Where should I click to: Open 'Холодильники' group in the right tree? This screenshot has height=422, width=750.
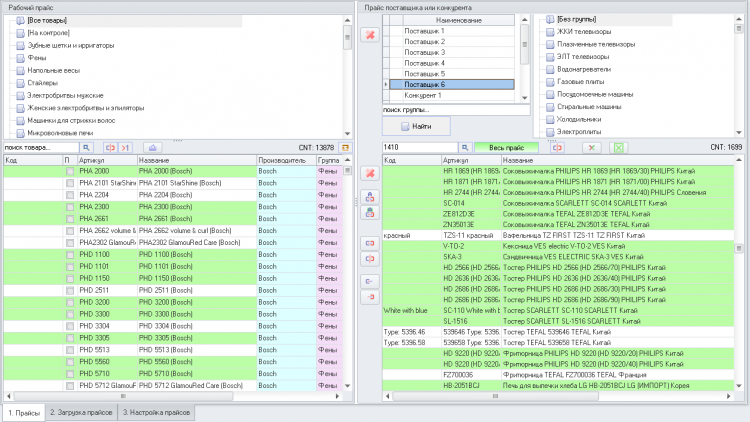click(577, 118)
